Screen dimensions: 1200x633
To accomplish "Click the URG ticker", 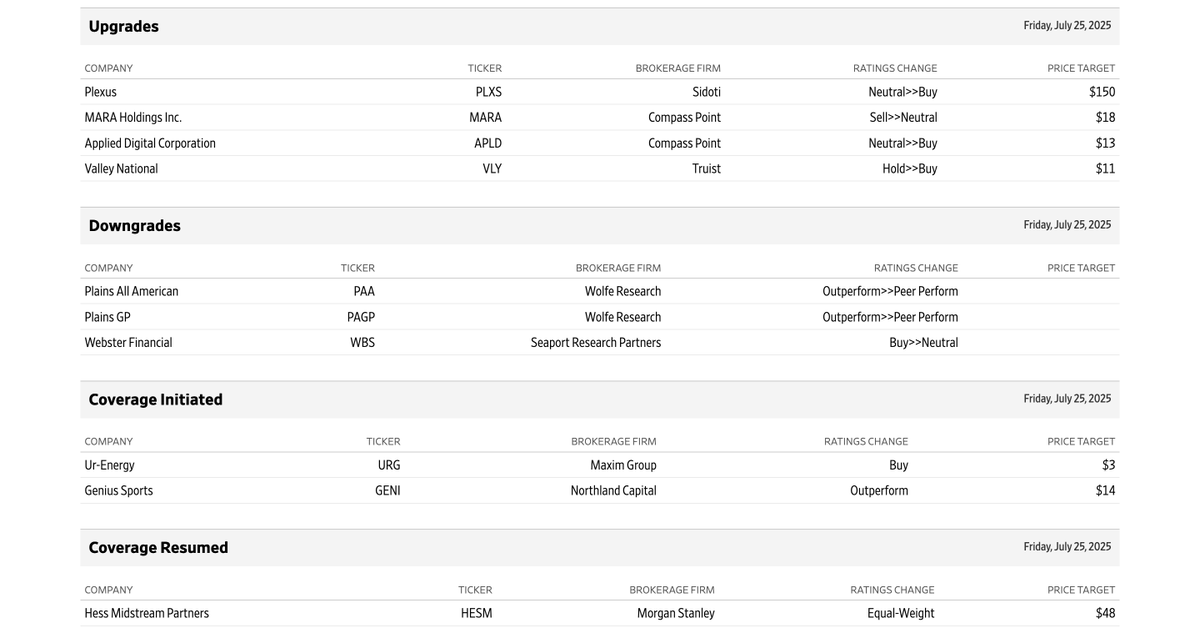I will tap(389, 466).
